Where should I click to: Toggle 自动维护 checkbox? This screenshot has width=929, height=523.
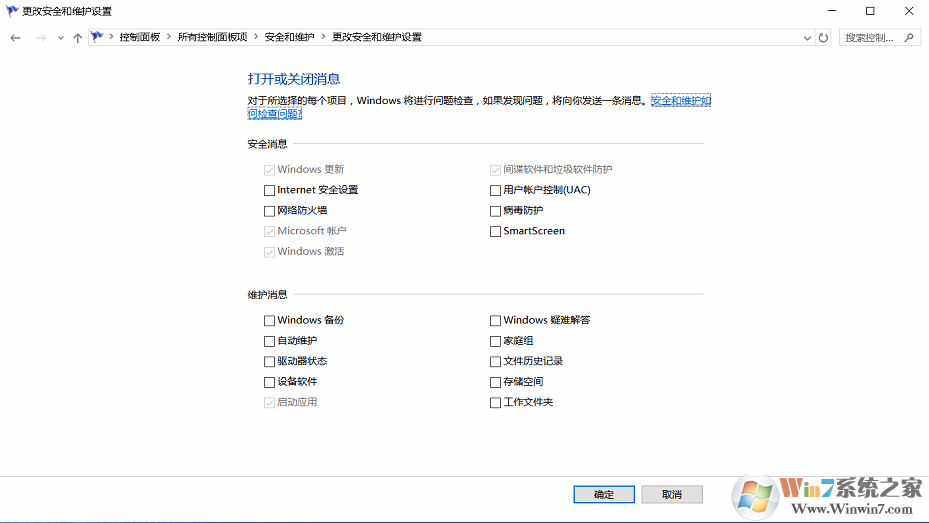269,341
